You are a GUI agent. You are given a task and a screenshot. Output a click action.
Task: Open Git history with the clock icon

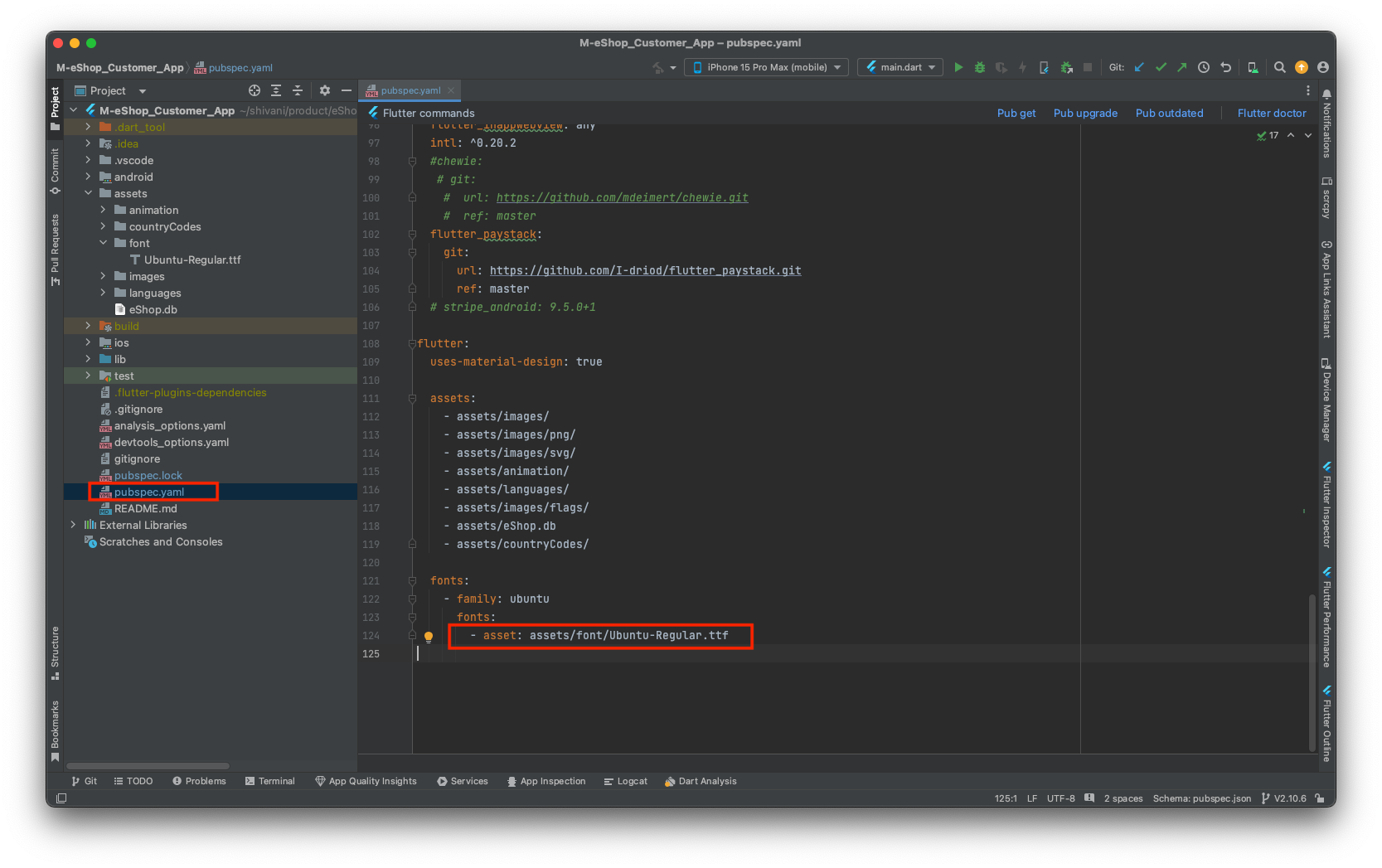point(1204,67)
